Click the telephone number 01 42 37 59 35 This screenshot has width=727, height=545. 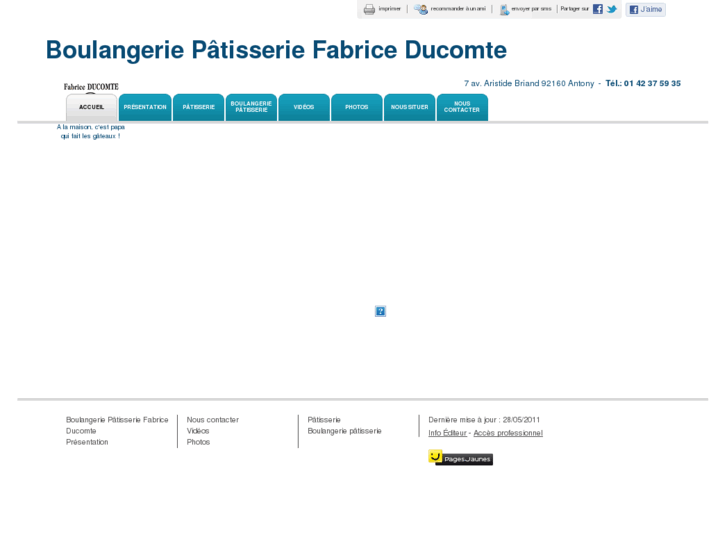pos(652,83)
